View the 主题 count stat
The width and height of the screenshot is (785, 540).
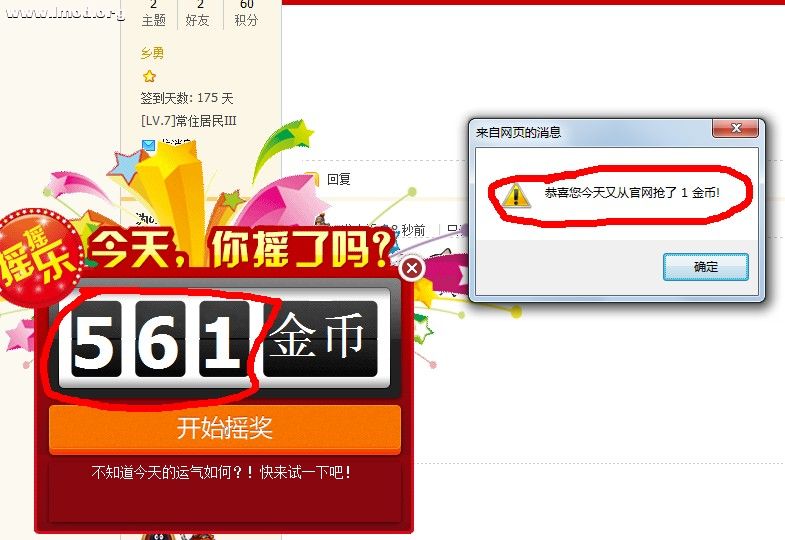(x=153, y=13)
